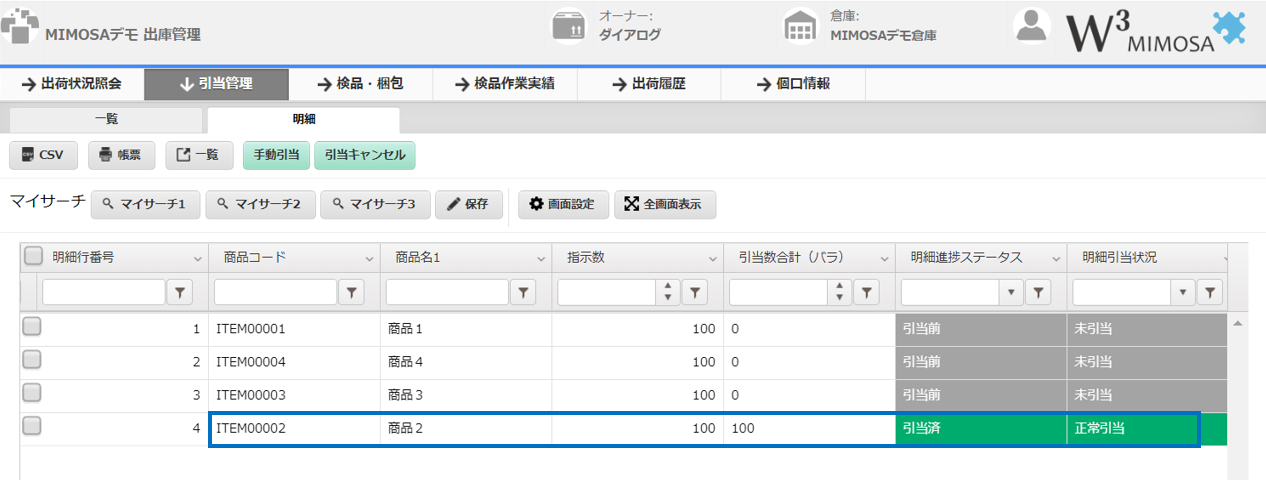This screenshot has width=1266, height=480.
Task: Click filter funnel icon for 商品コード column
Action: tap(352, 292)
